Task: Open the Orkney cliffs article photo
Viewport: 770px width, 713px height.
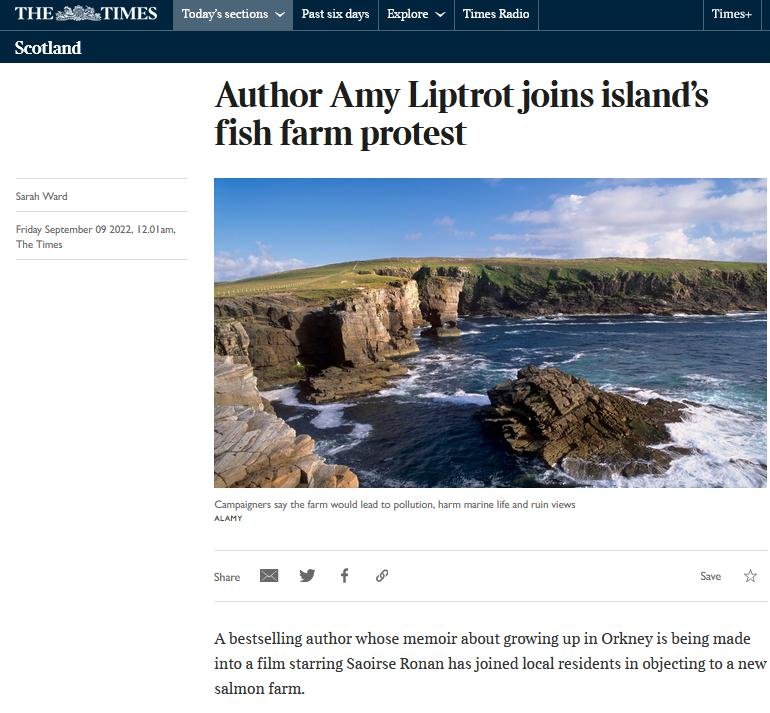Action: click(x=490, y=333)
